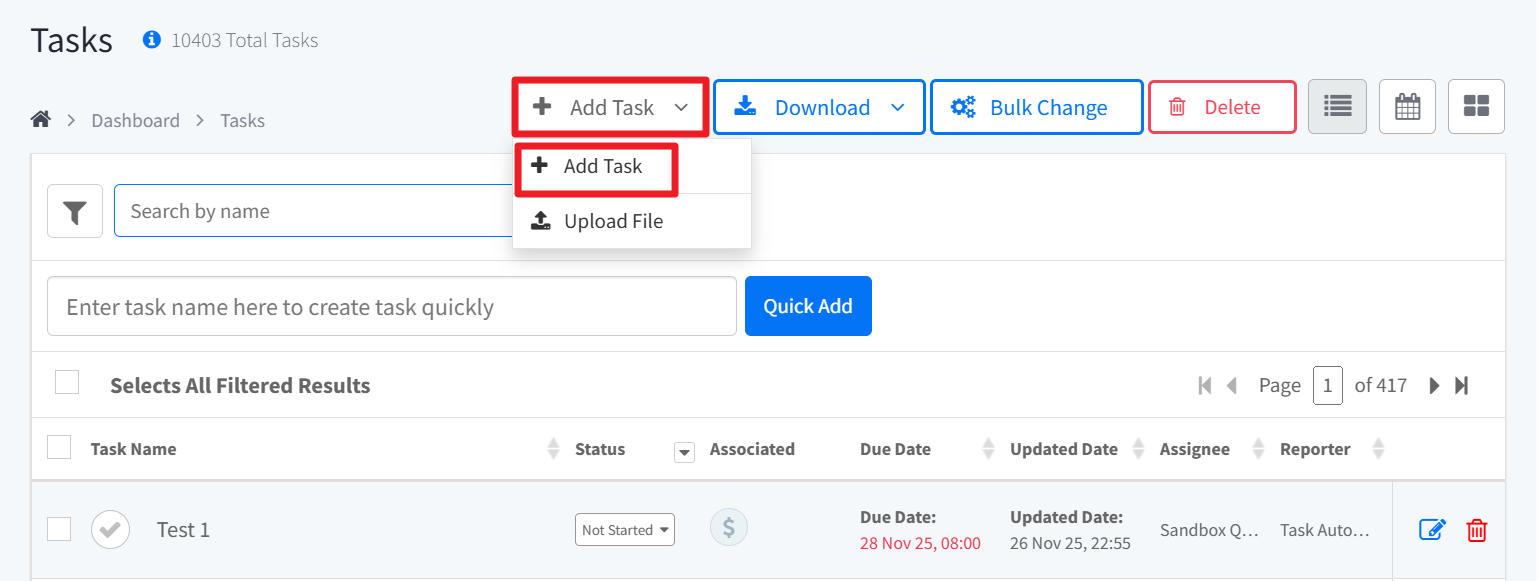Viewport: 1538px width, 581px height.
Task: Click the Bulk Change button
Action: [x=1036, y=107]
